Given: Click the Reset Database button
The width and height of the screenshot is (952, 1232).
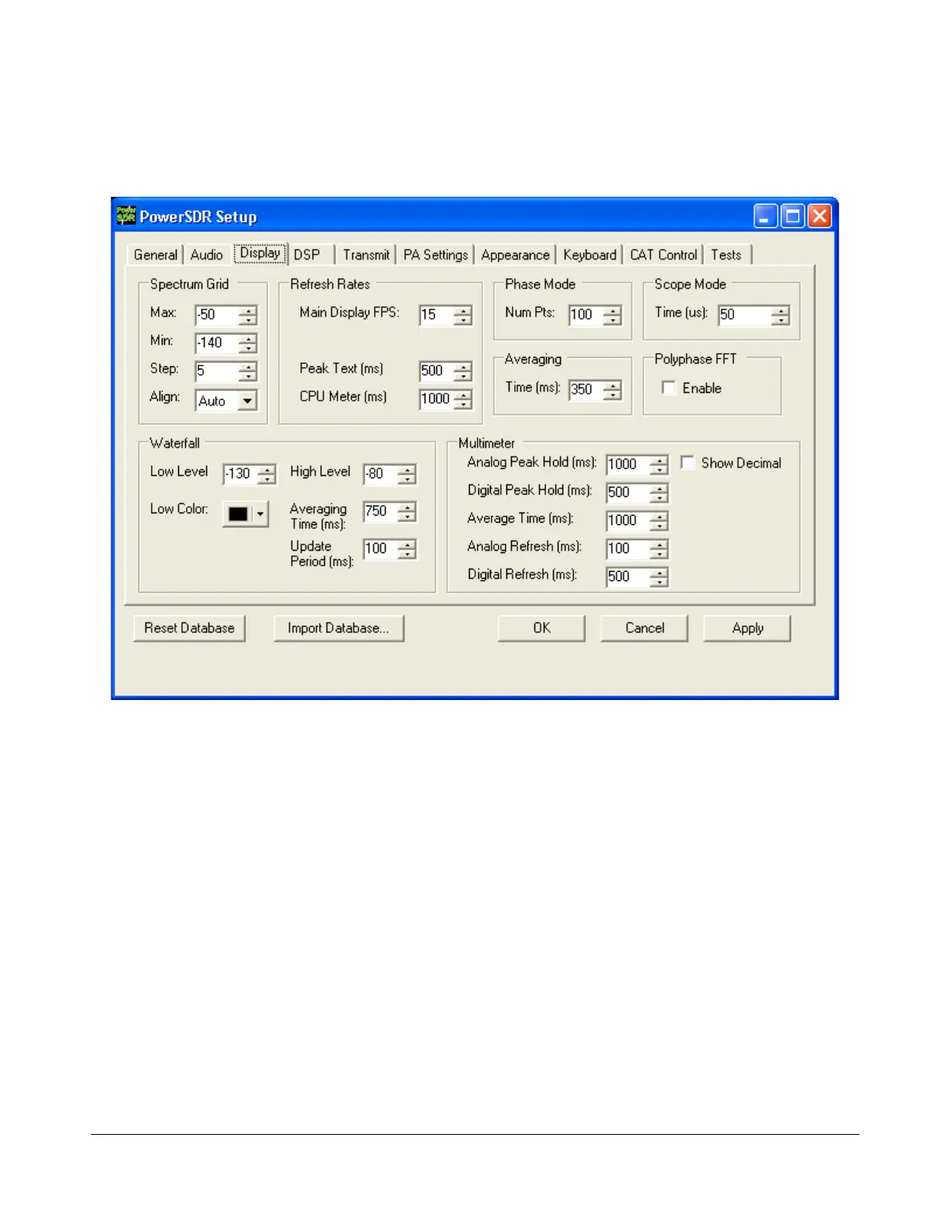Looking at the screenshot, I should [190, 628].
